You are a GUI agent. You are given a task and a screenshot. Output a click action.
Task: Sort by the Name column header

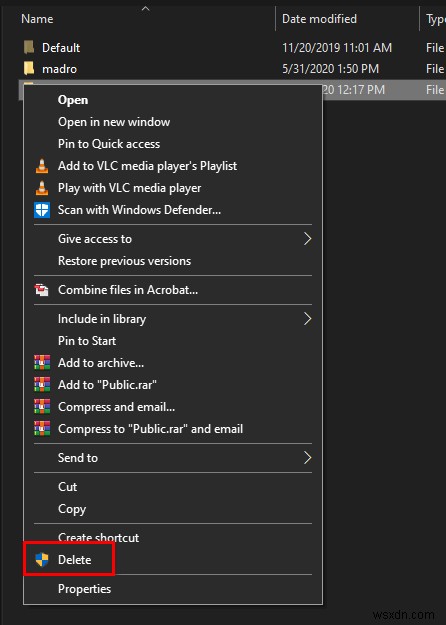pos(37,19)
